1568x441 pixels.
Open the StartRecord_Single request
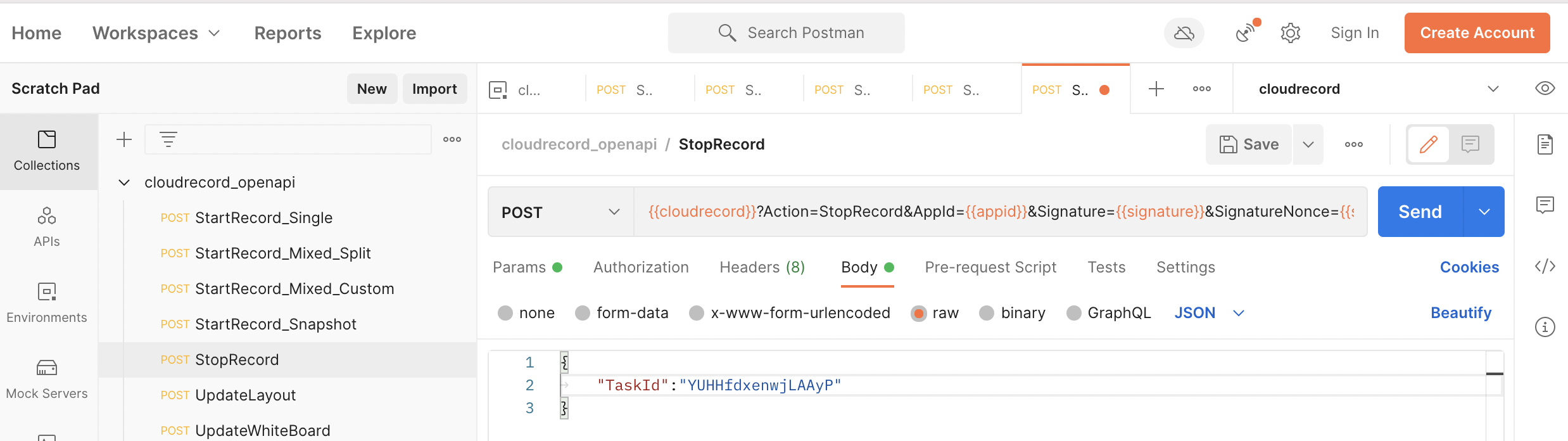click(288, 218)
